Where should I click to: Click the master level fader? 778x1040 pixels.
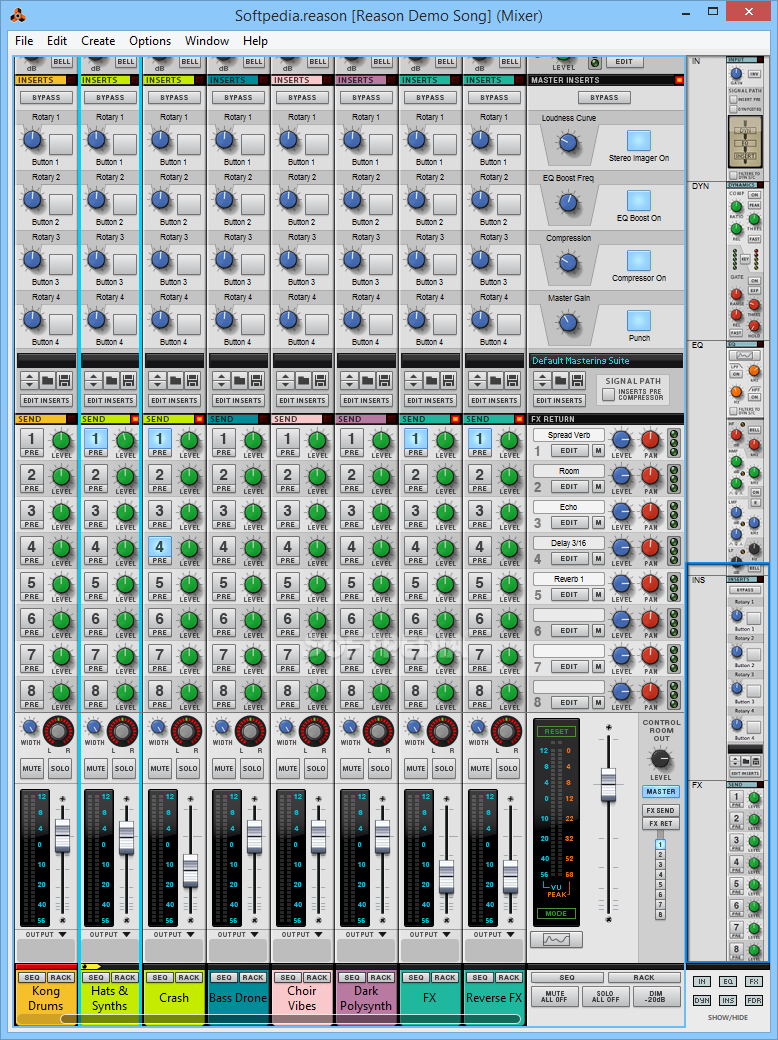(x=608, y=784)
